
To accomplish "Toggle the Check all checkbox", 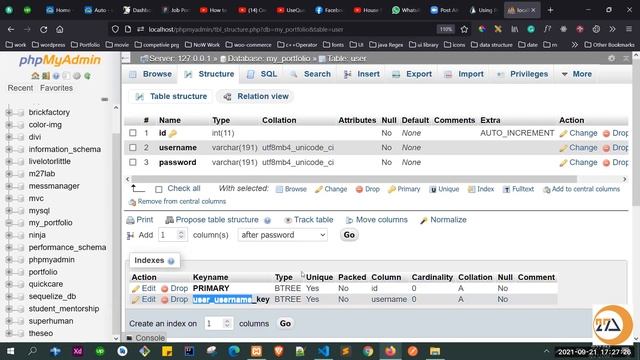I will pyautogui.click(x=159, y=189).
